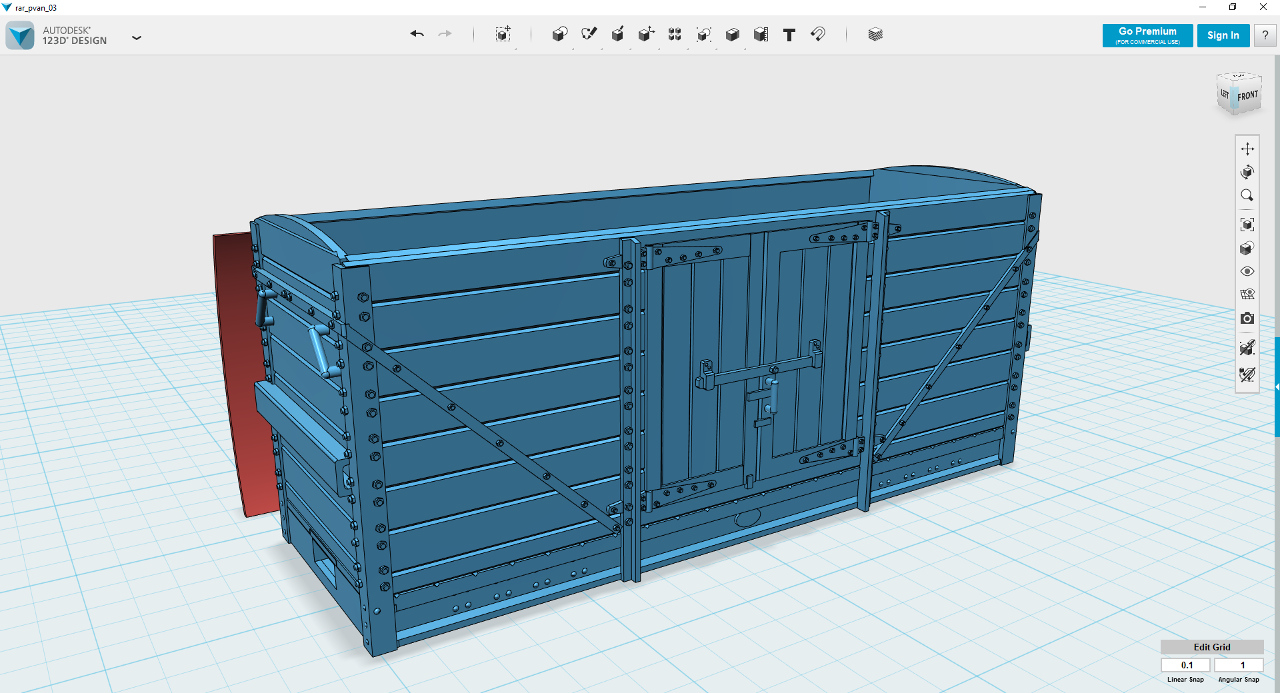The height and width of the screenshot is (693, 1280).
Task: Toggle the Snap magnet tool
Action: click(818, 34)
